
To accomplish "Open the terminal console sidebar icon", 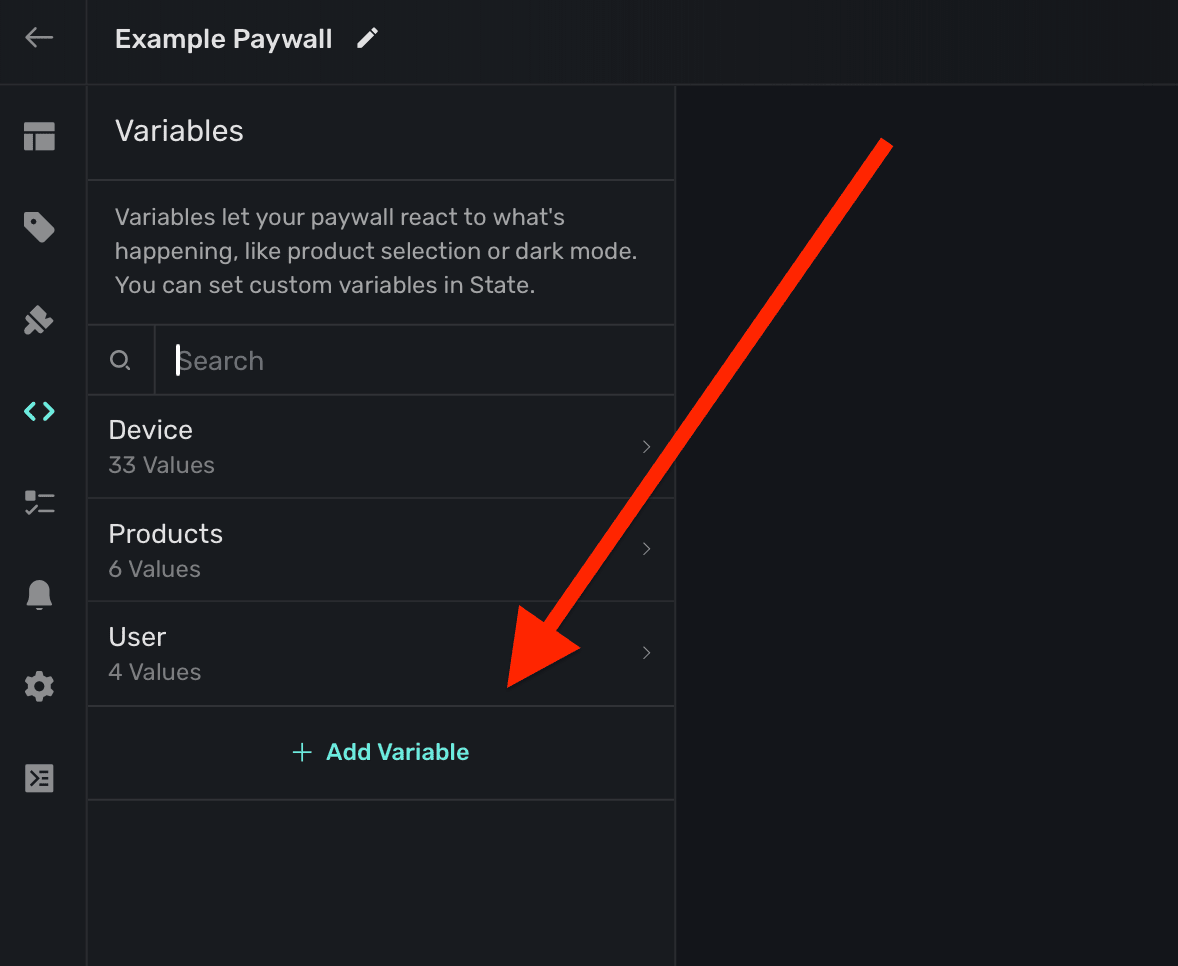I will coord(39,778).
